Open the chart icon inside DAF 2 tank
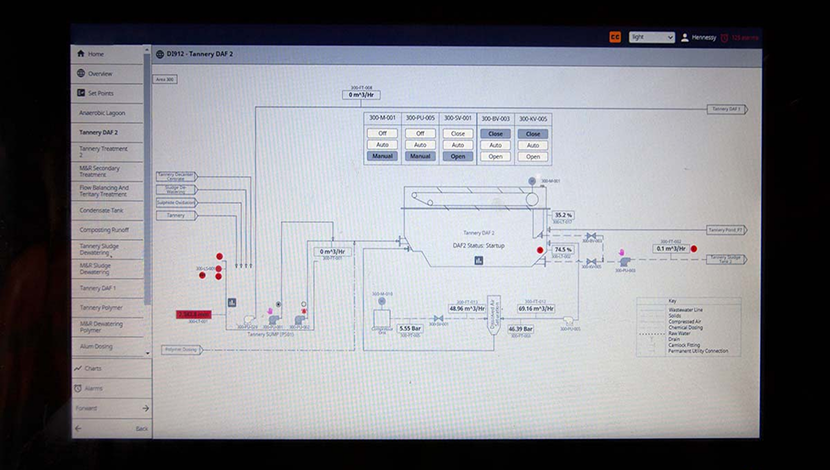The image size is (830, 470). point(479,260)
